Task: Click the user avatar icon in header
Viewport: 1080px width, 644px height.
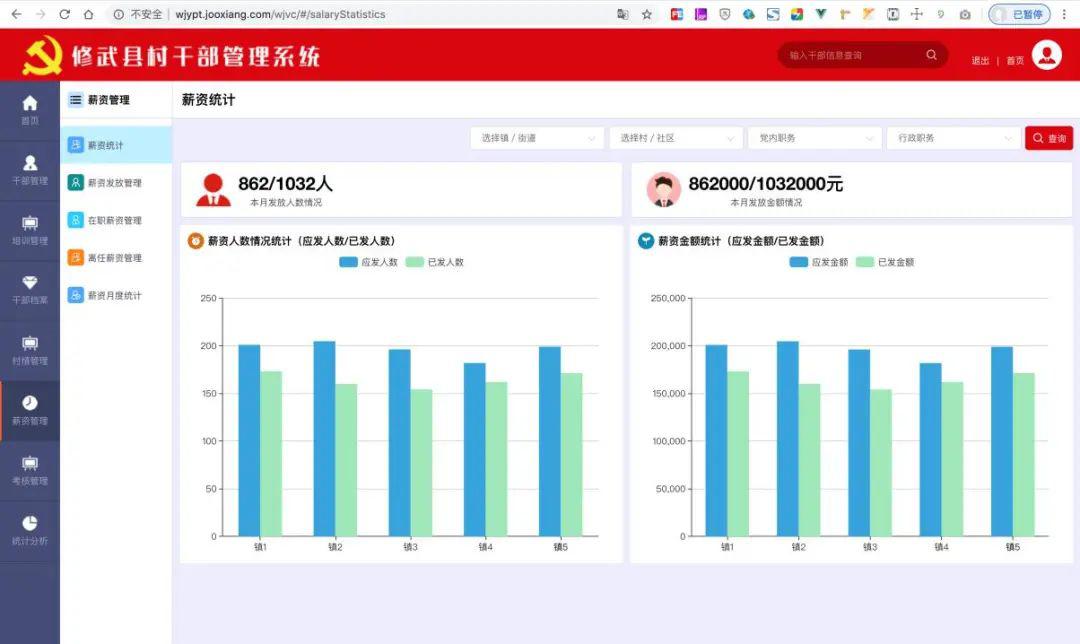Action: pyautogui.click(x=1046, y=56)
